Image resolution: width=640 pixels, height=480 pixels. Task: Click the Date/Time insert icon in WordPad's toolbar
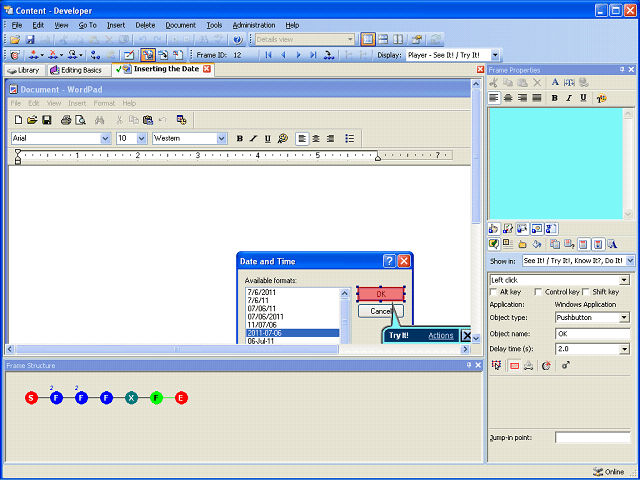point(182,120)
